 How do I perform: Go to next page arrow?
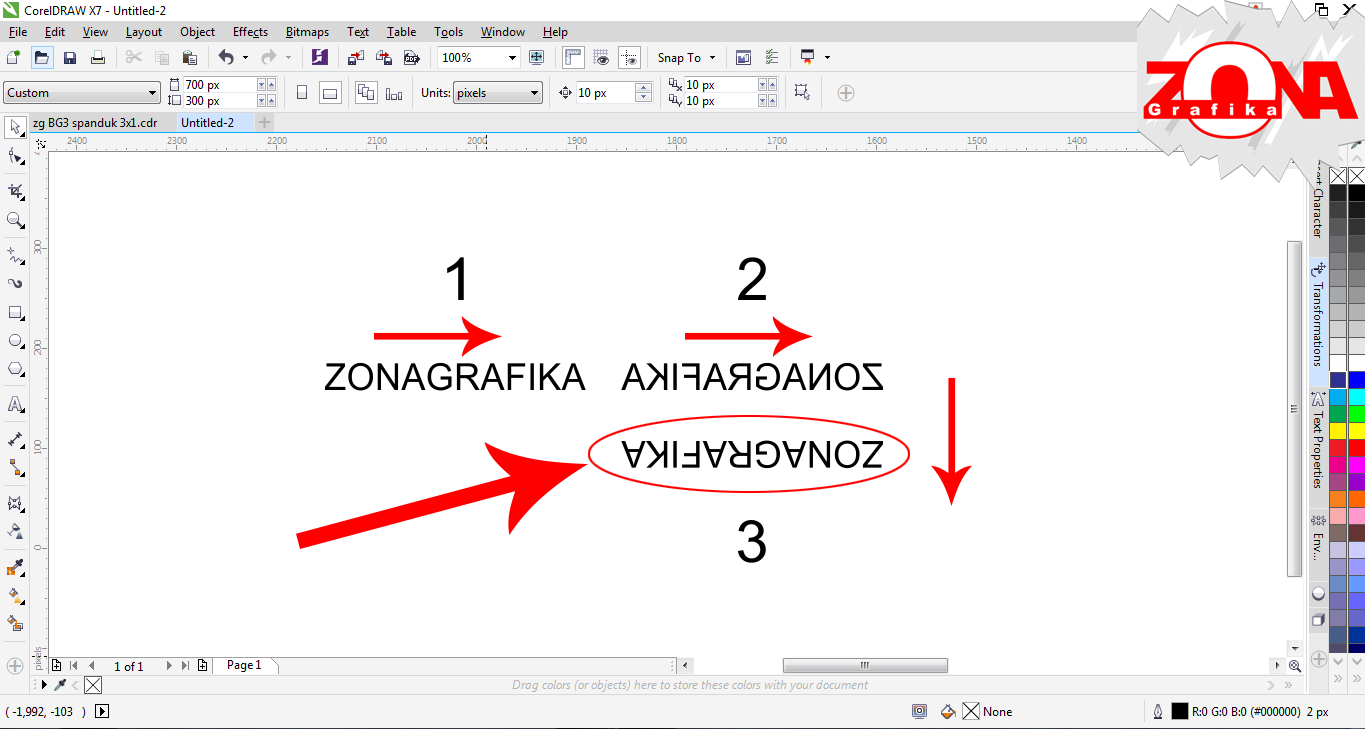coord(169,665)
